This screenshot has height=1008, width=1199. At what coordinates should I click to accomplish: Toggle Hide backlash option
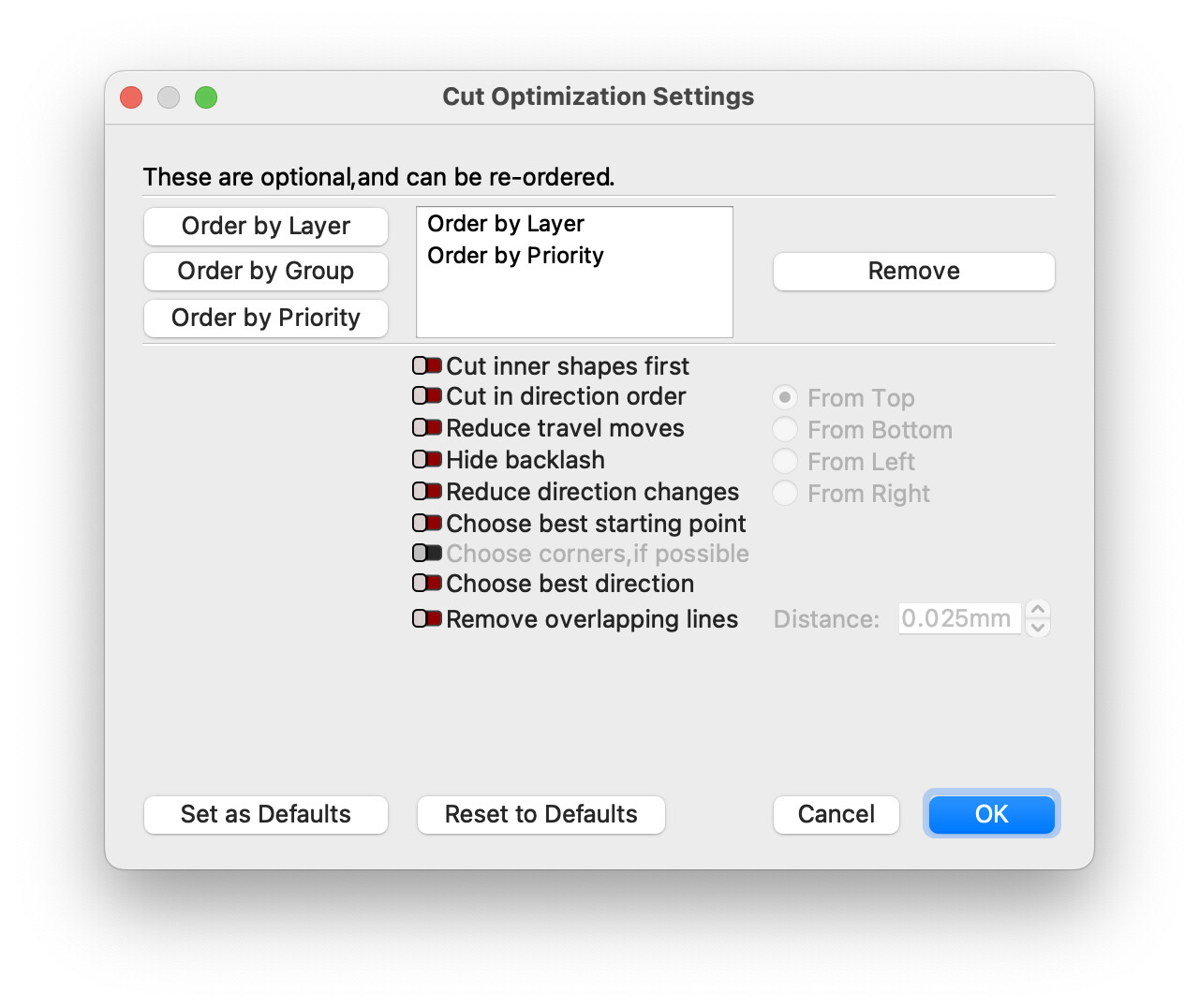427,460
